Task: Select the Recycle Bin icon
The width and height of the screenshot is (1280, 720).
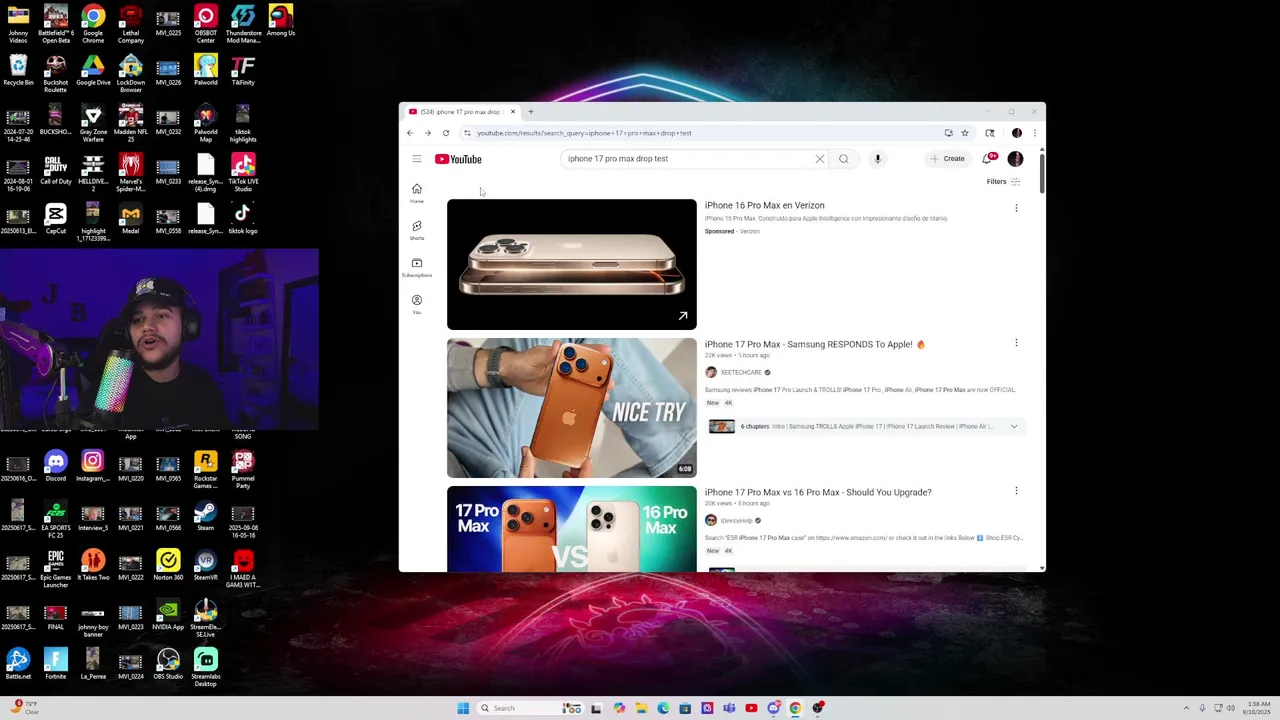Action: pyautogui.click(x=18, y=70)
